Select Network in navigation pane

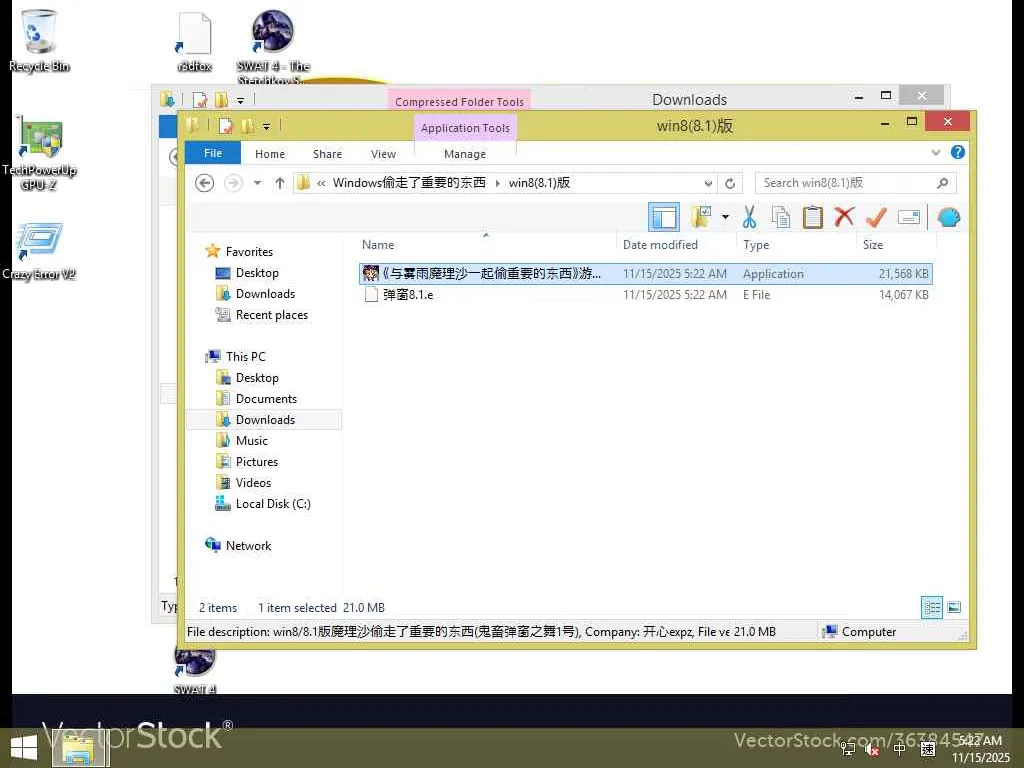click(x=248, y=545)
